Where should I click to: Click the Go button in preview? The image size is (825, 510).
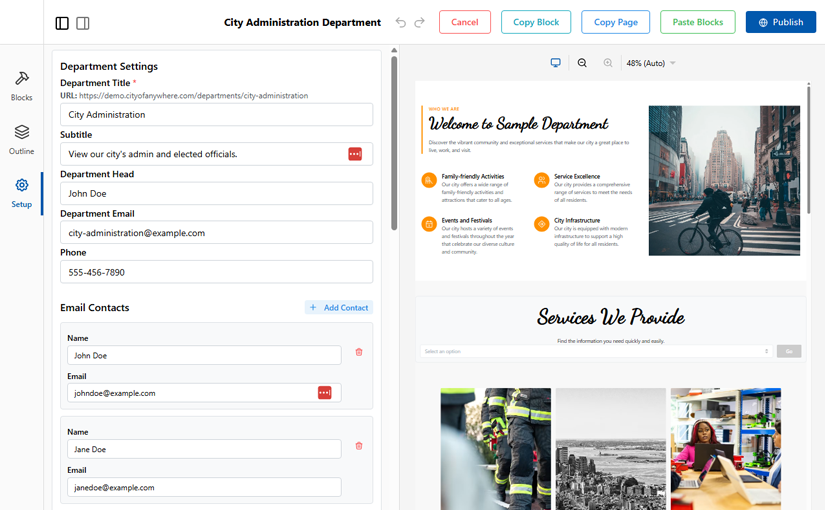tap(789, 351)
